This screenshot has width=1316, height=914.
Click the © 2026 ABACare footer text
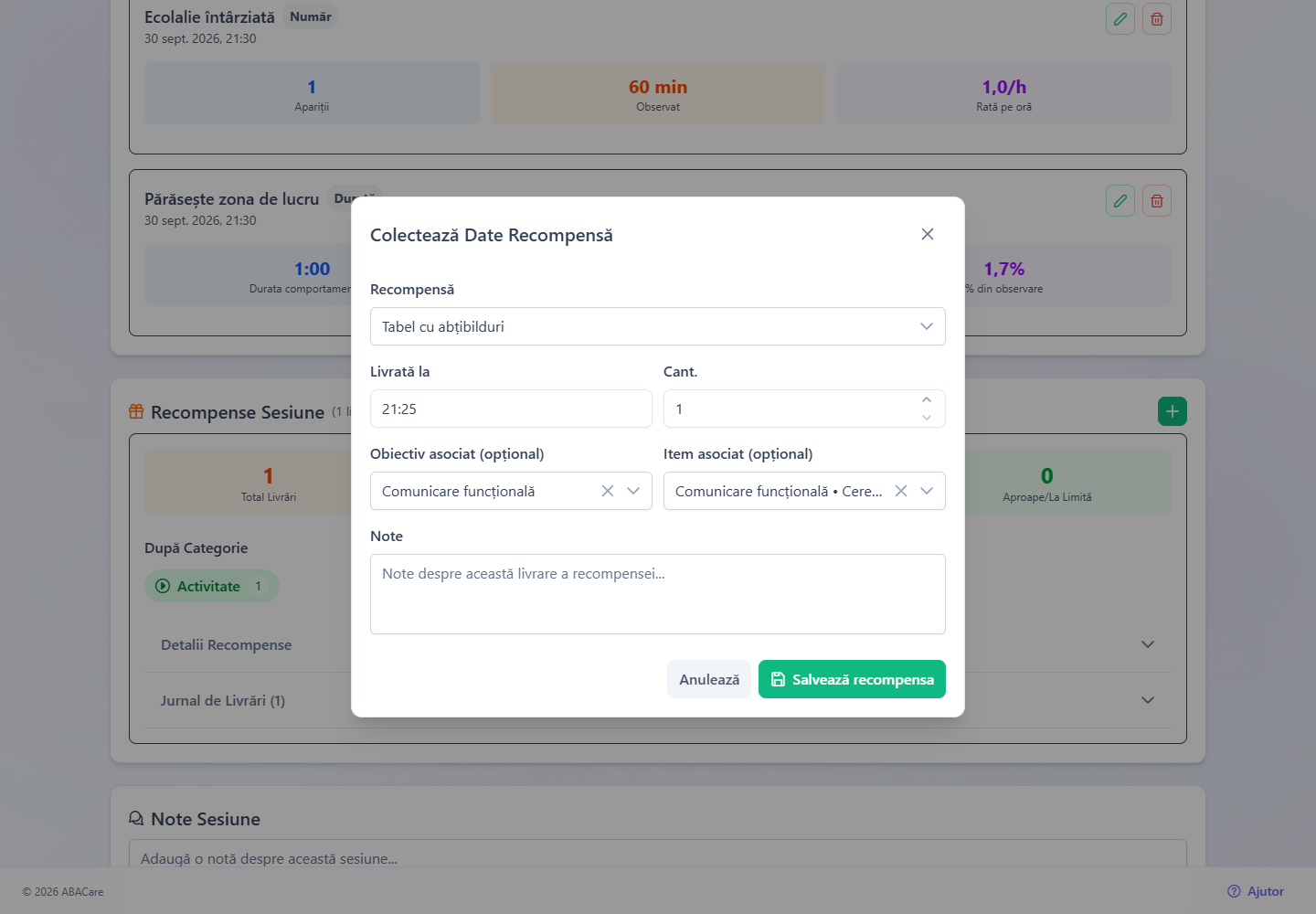63,892
